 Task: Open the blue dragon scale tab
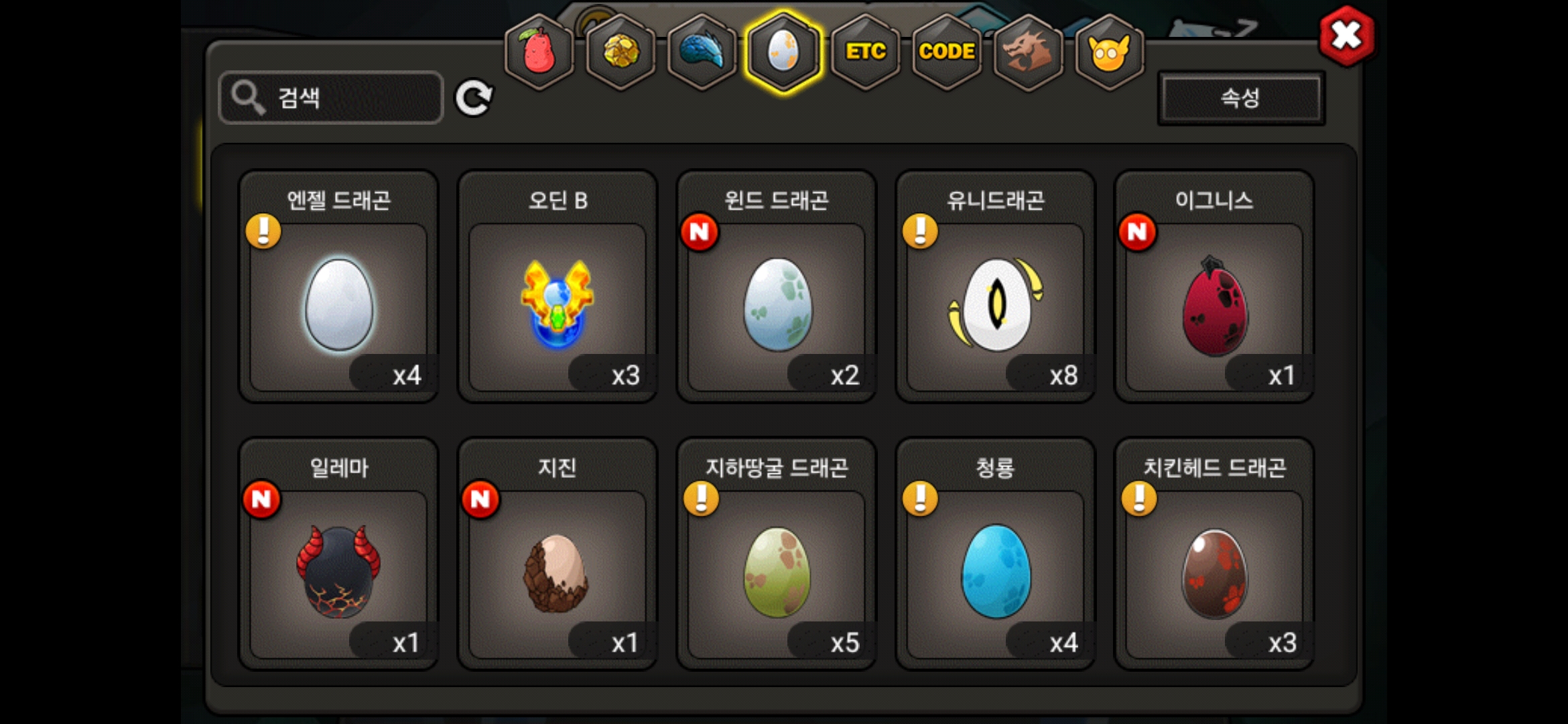click(702, 52)
